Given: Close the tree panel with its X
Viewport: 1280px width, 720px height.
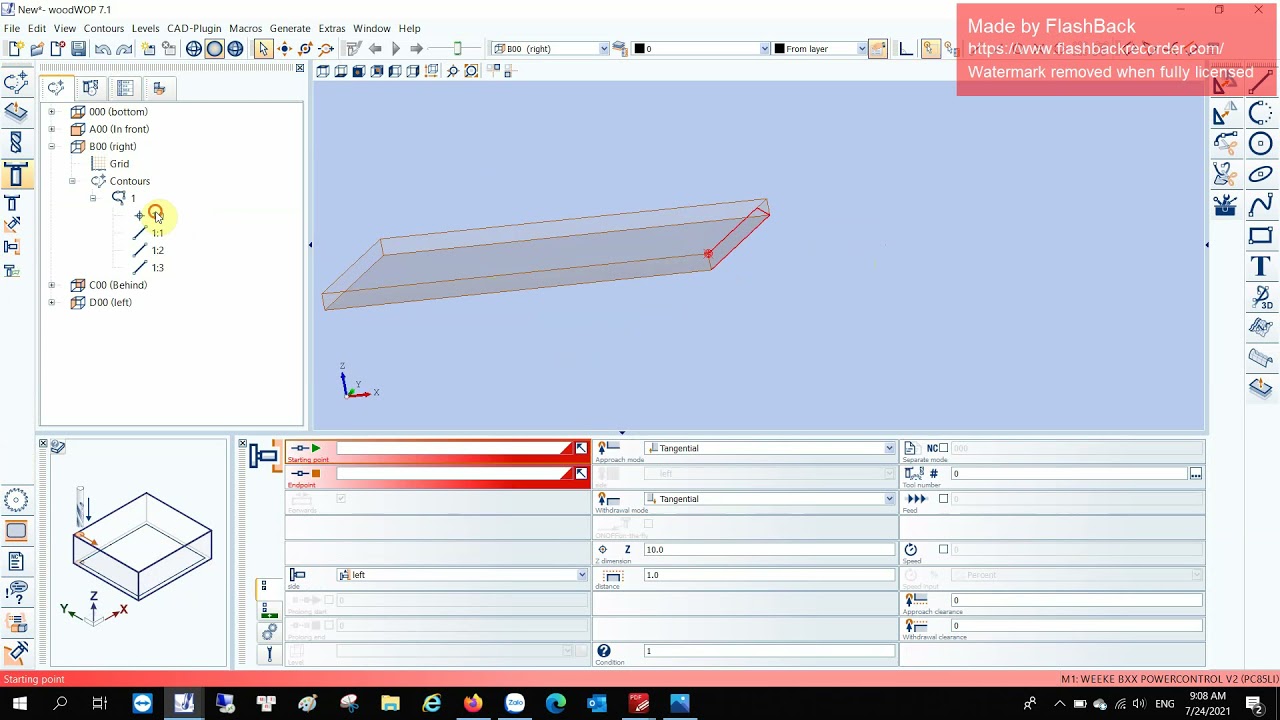Looking at the screenshot, I should coord(300,68).
